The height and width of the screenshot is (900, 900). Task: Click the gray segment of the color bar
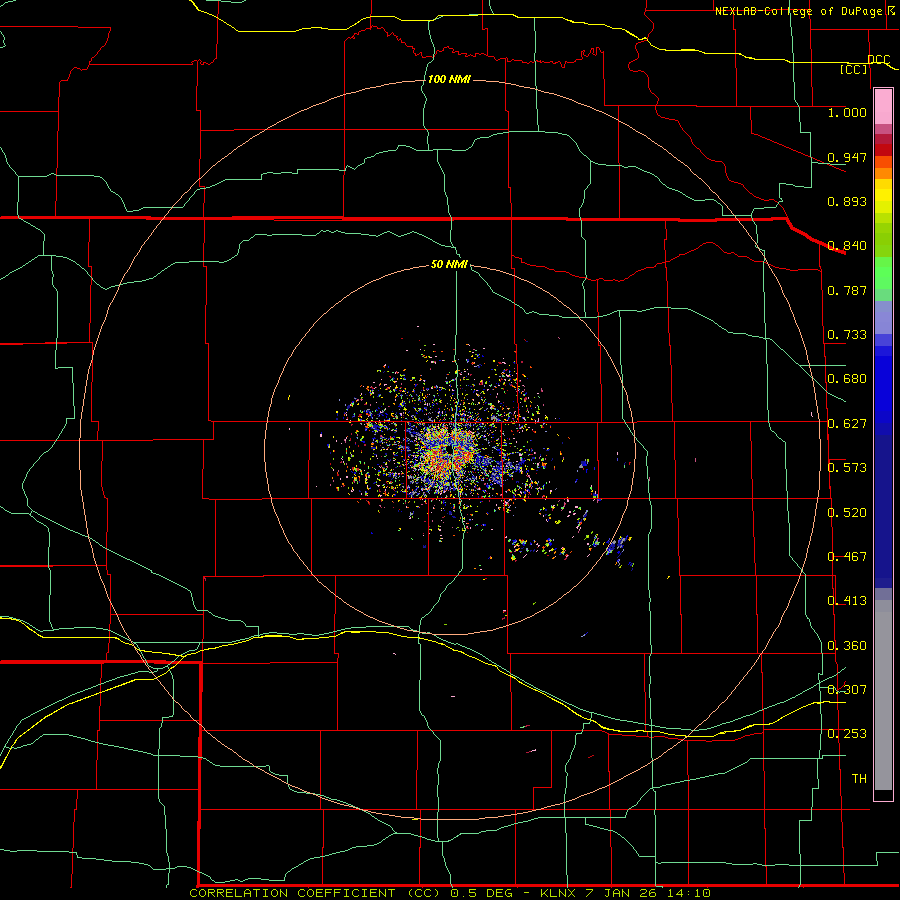coord(883,695)
